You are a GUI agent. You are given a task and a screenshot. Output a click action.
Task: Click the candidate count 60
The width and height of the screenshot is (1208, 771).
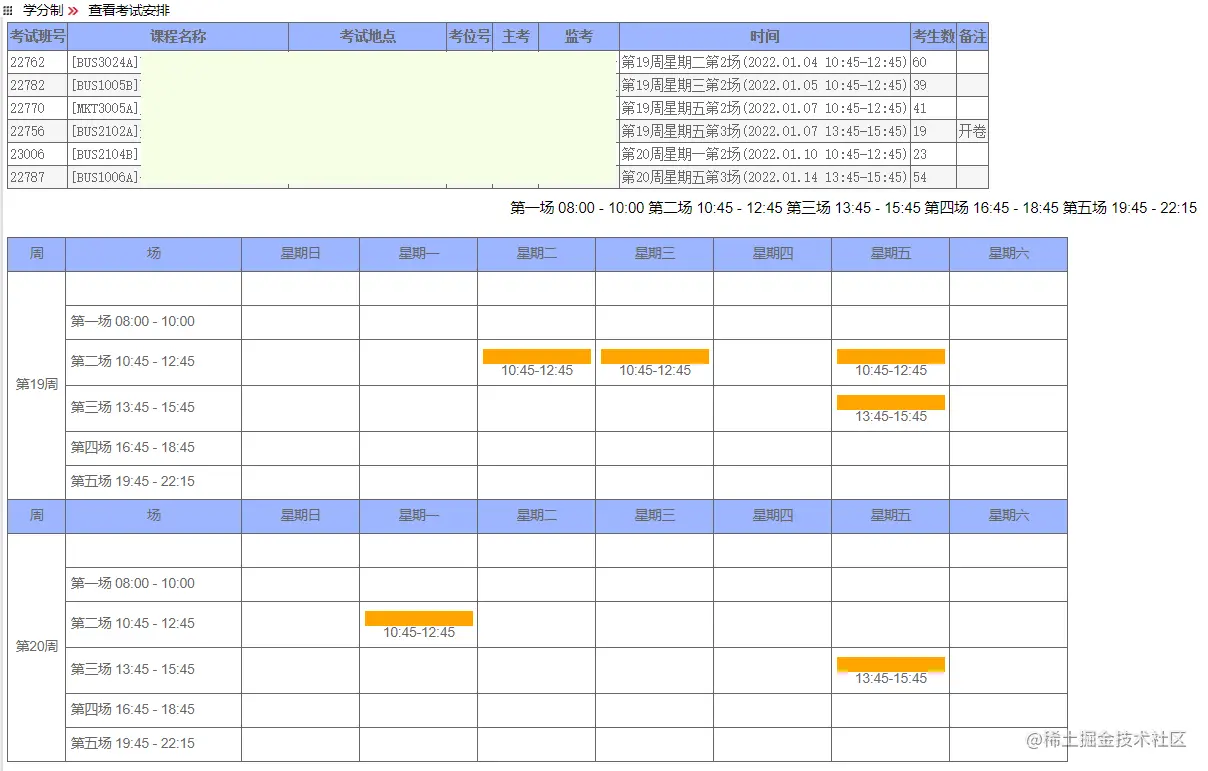(x=920, y=62)
